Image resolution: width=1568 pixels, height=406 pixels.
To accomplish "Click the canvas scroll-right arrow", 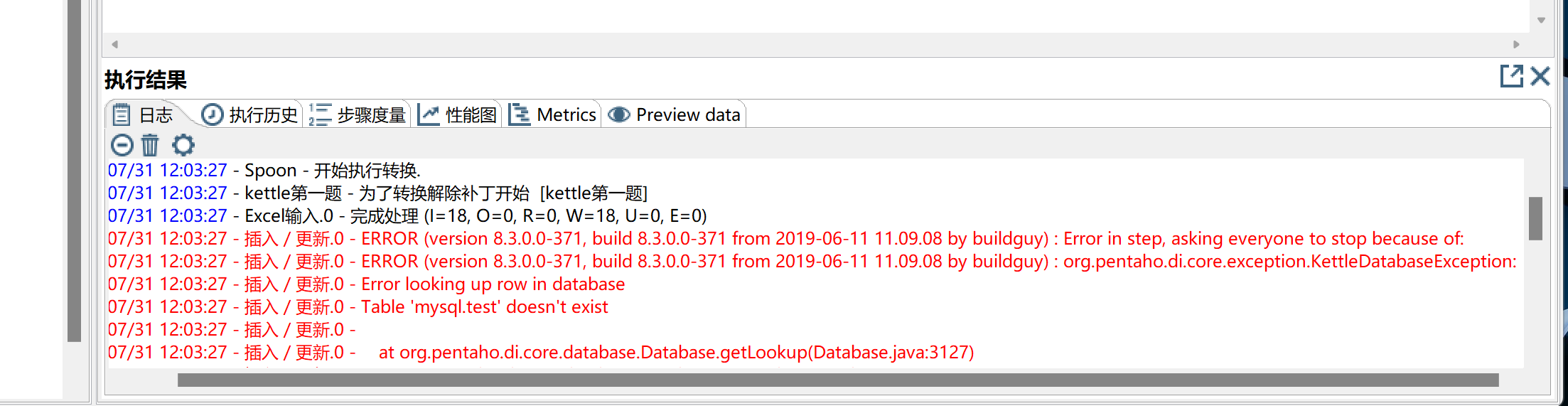I will 1516,44.
